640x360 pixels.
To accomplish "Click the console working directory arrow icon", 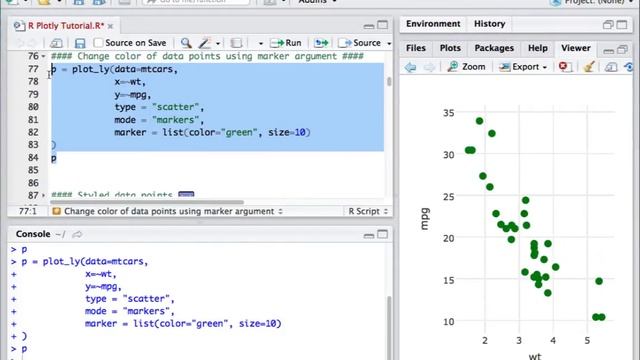I will [77, 234].
